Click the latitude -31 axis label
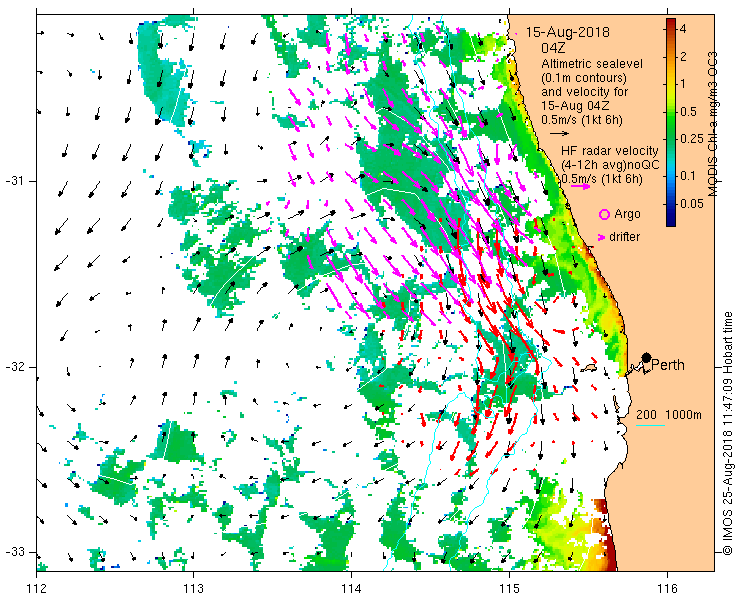The width and height of the screenshot is (740, 600). [14, 181]
